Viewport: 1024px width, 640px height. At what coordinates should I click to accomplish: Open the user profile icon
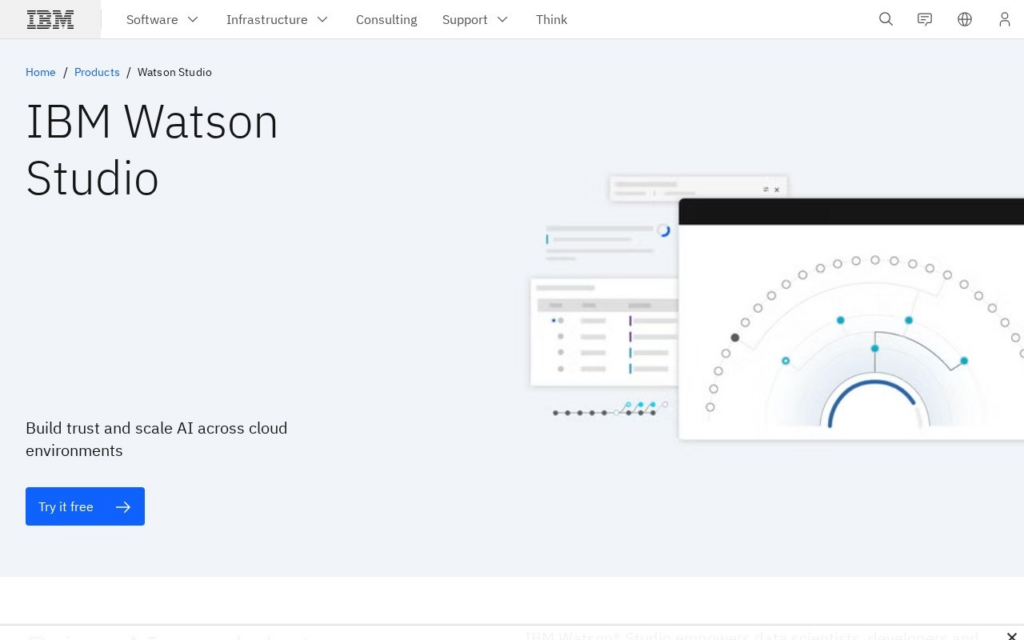[1004, 19]
